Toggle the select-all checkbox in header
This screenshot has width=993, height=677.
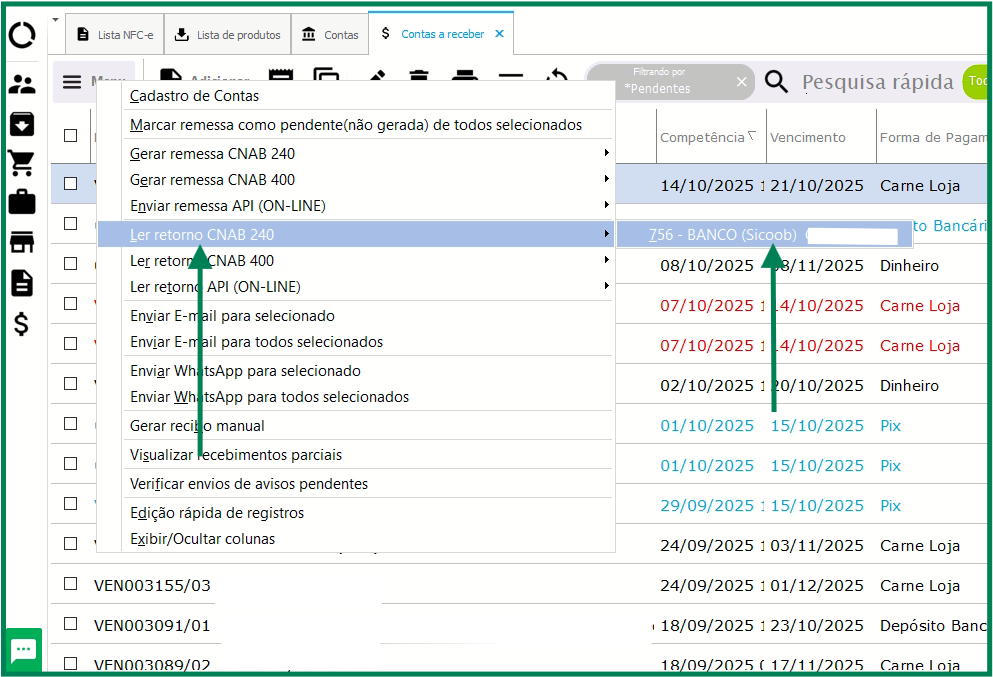click(71, 136)
